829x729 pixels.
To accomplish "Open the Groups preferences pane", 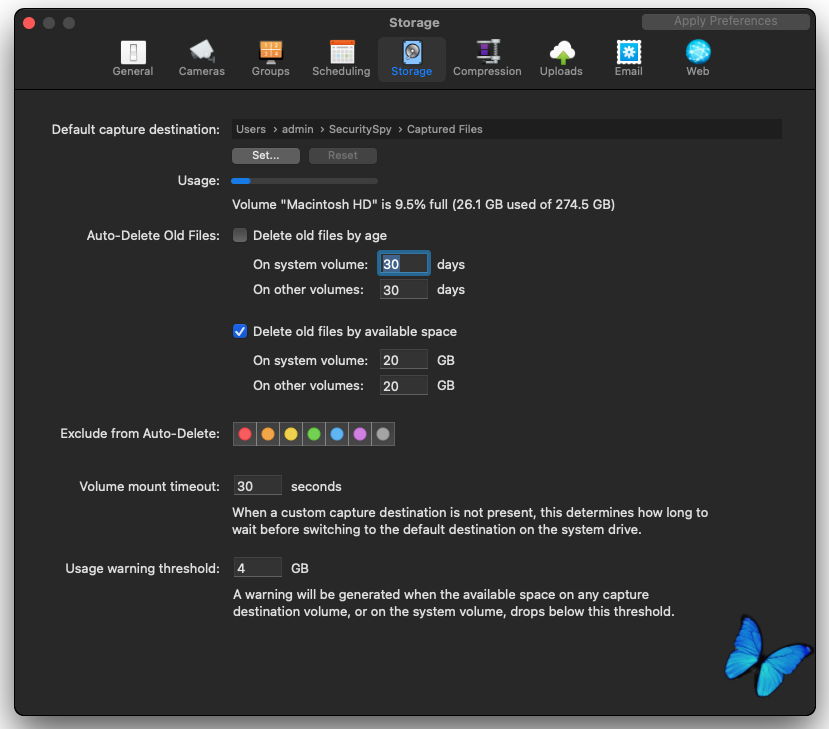I will tap(270, 59).
